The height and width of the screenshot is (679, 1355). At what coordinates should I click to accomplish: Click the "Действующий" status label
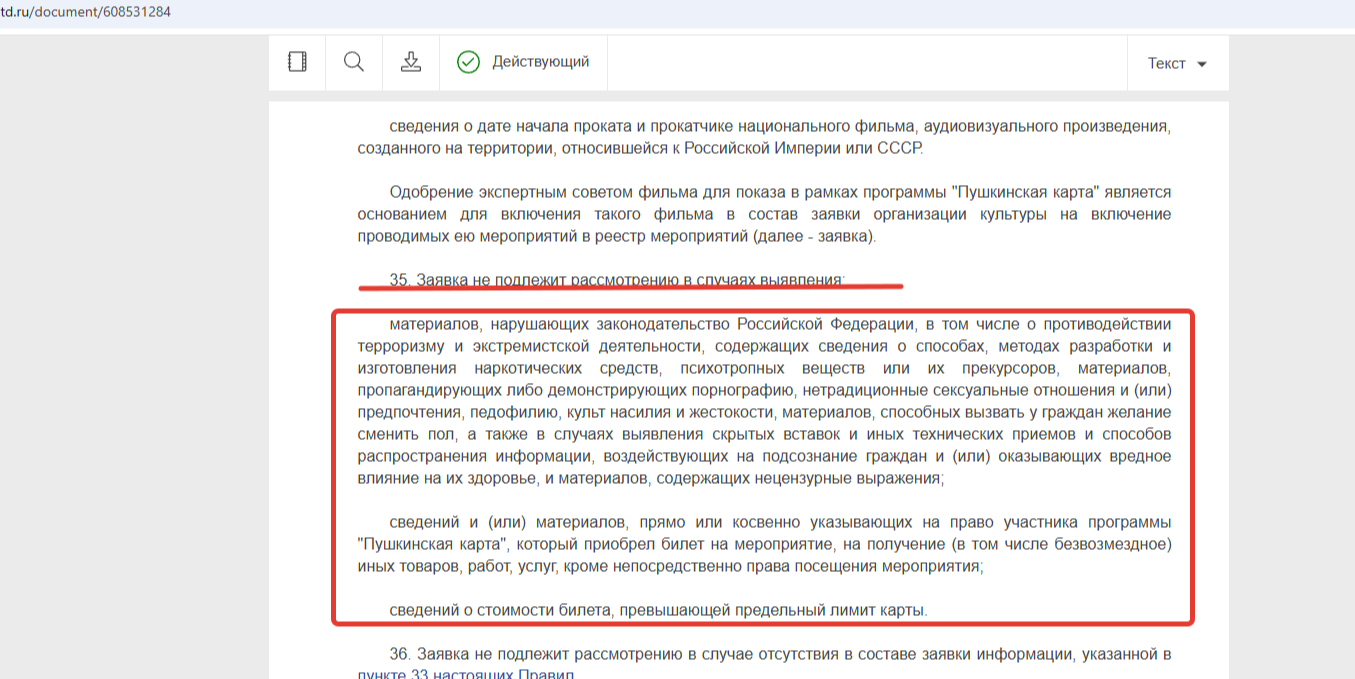click(540, 62)
